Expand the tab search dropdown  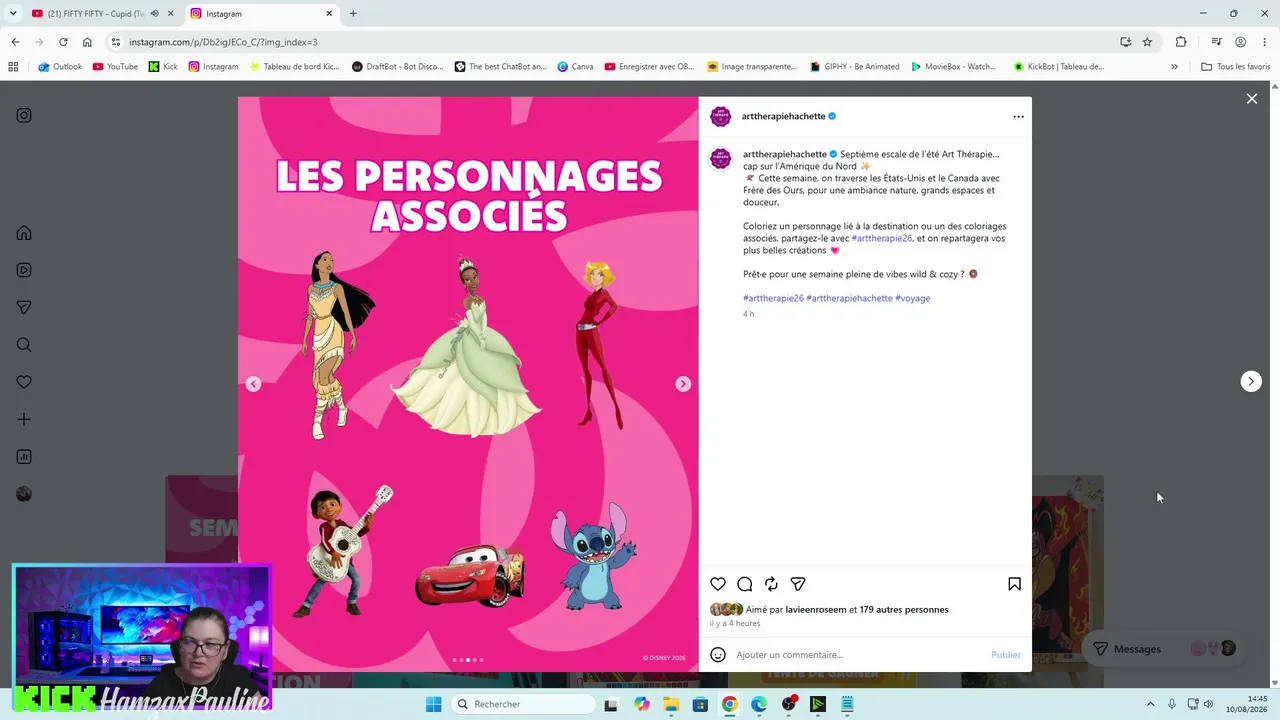[x=13, y=14]
